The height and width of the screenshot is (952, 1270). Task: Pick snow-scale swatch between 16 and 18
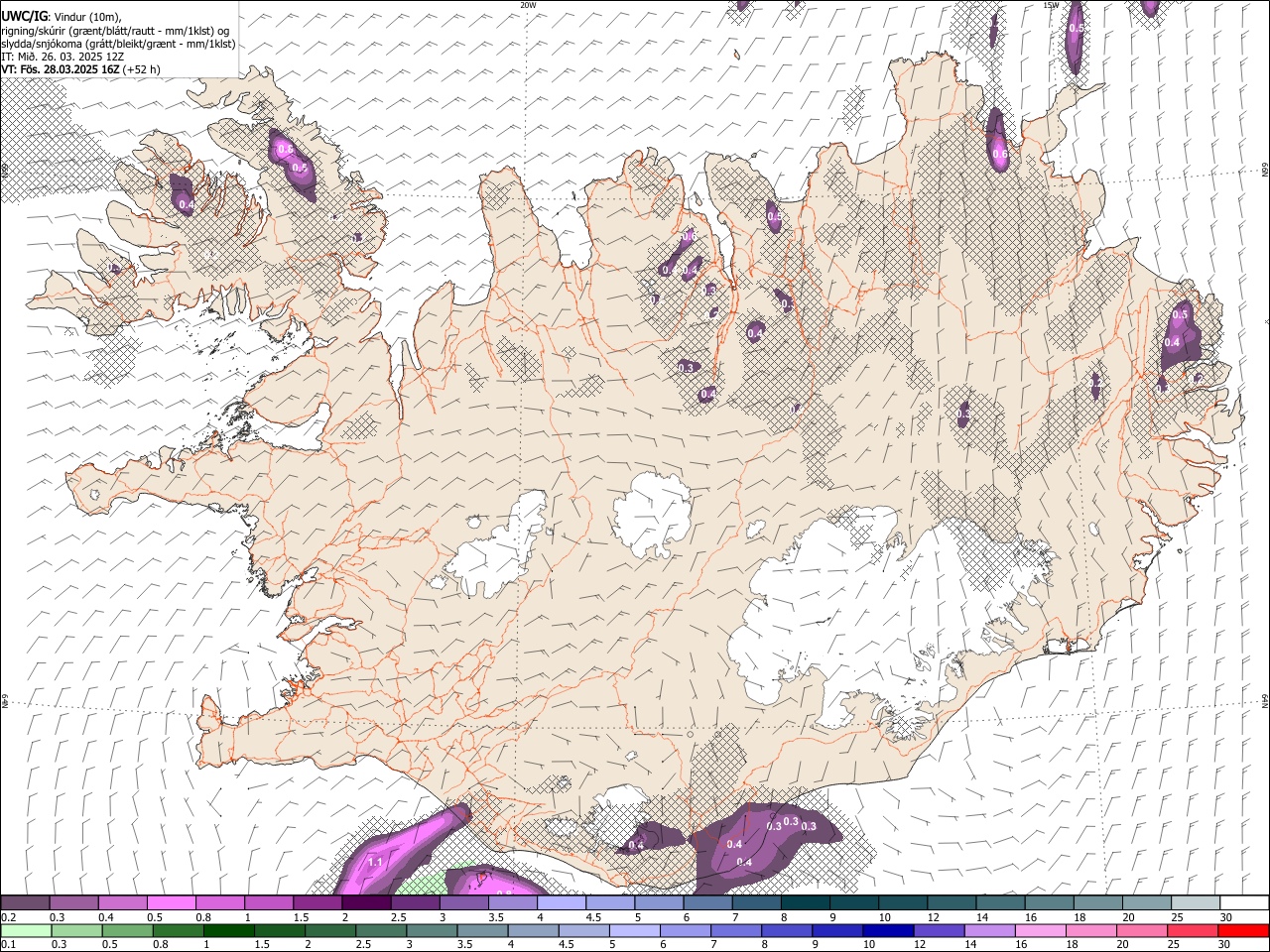[x=1050, y=902]
